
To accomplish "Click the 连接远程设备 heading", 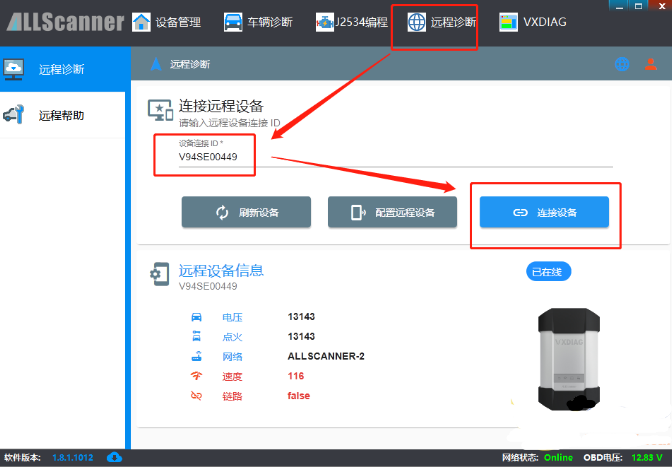I will click(x=221, y=106).
